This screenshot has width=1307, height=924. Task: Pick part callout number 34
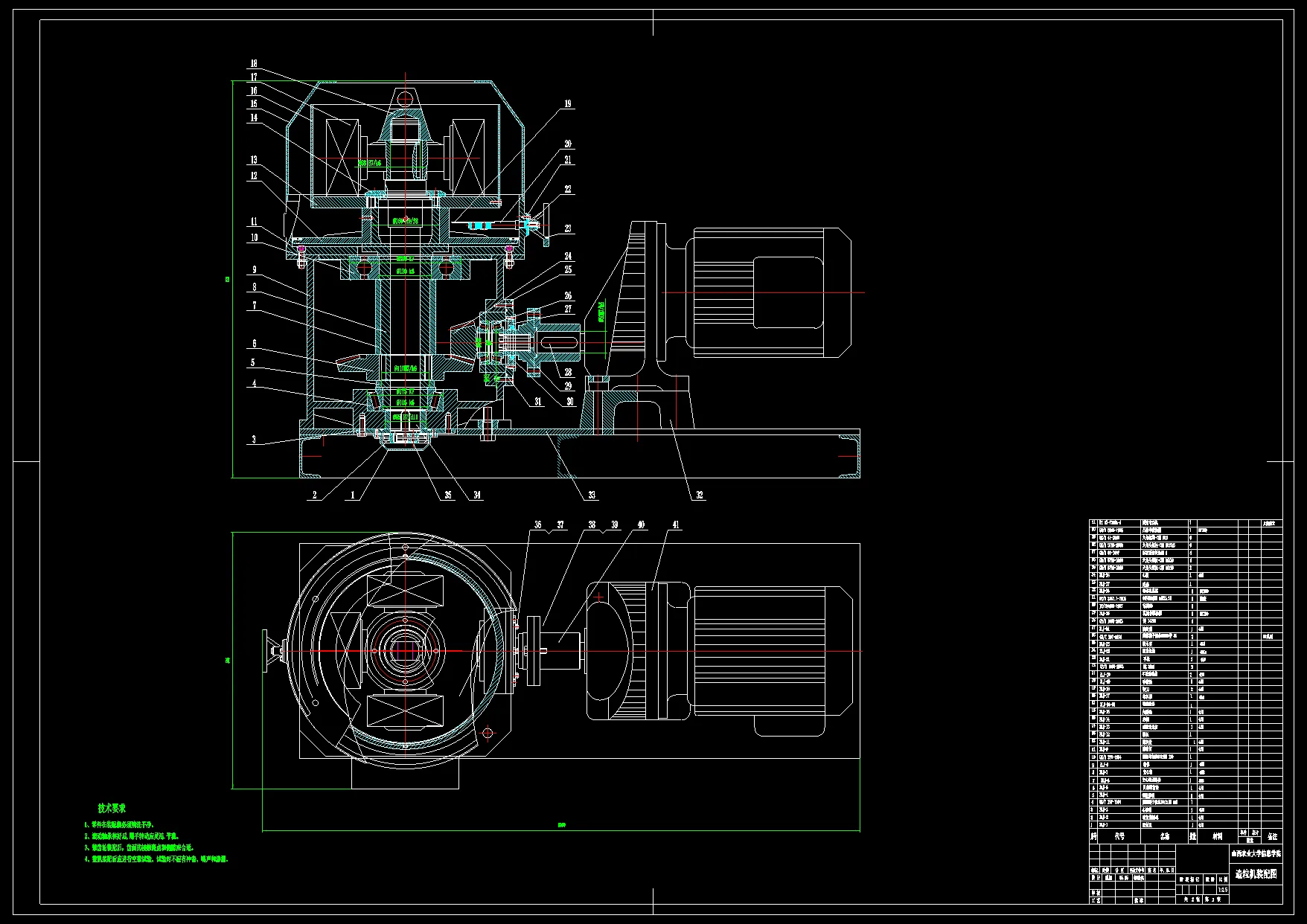pyautogui.click(x=476, y=495)
